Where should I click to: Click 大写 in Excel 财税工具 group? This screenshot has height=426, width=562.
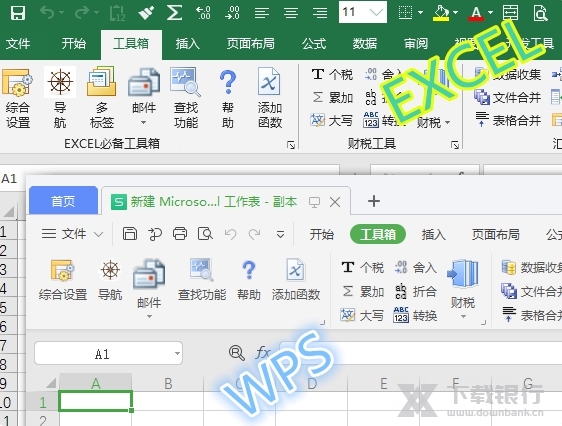point(331,120)
